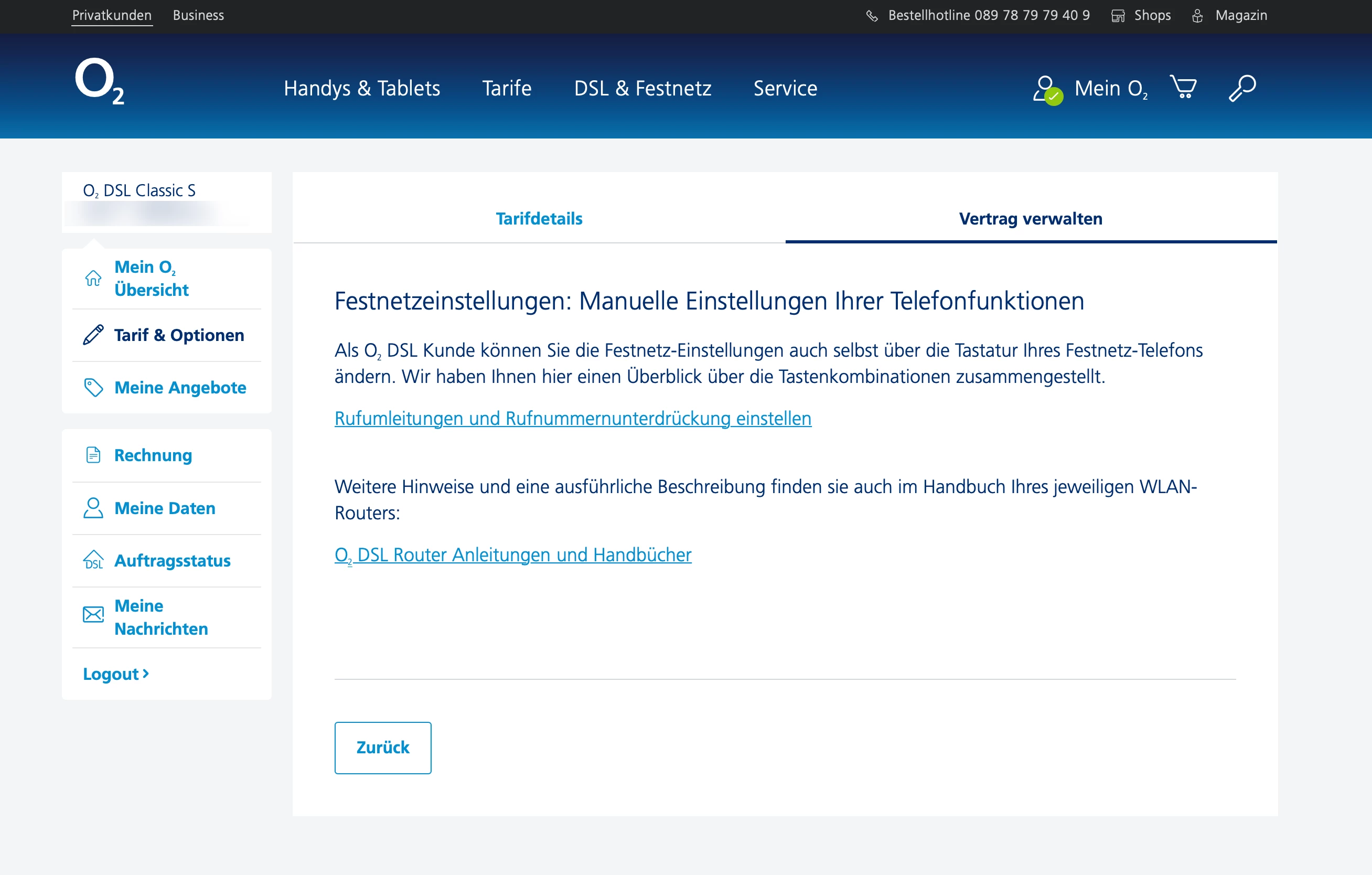Click the tag icon beside Meine Angebote
1372x875 pixels.
point(93,388)
